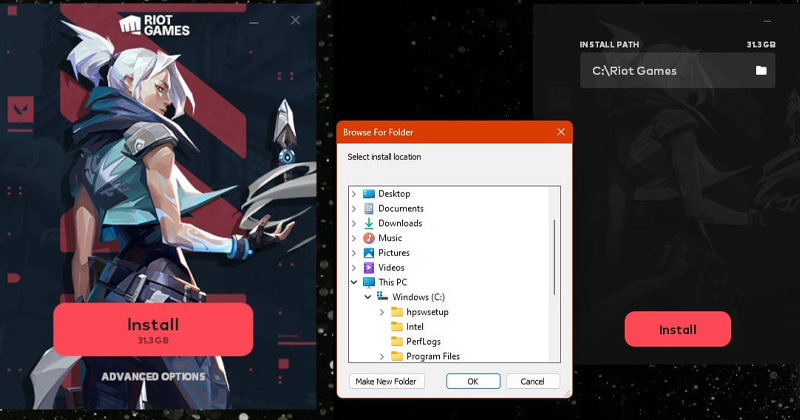Click the Pictures folder icon
Viewport: 800px width, 420px height.
click(x=369, y=253)
